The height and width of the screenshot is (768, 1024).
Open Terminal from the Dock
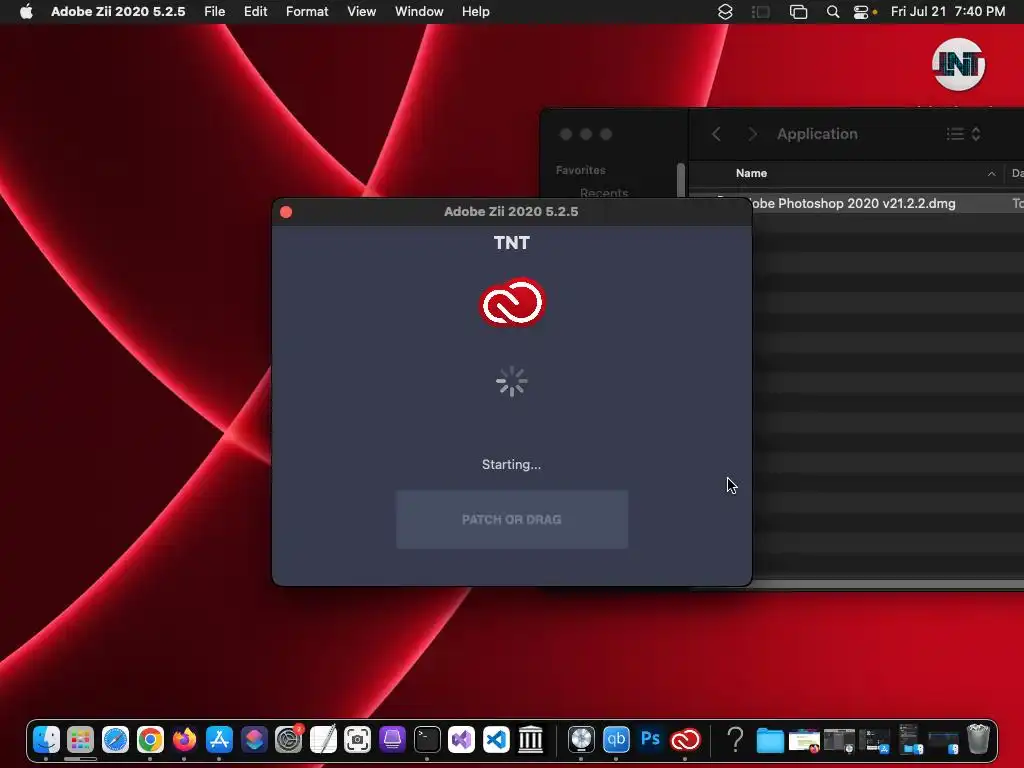click(427, 739)
